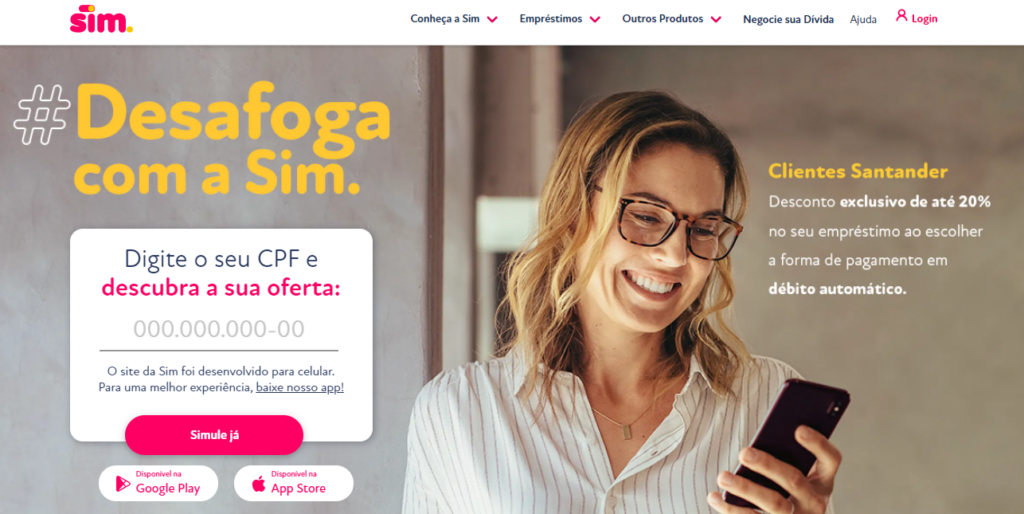Click the Apple logo icon
Viewport: 1024px width, 514px height.
[259, 484]
